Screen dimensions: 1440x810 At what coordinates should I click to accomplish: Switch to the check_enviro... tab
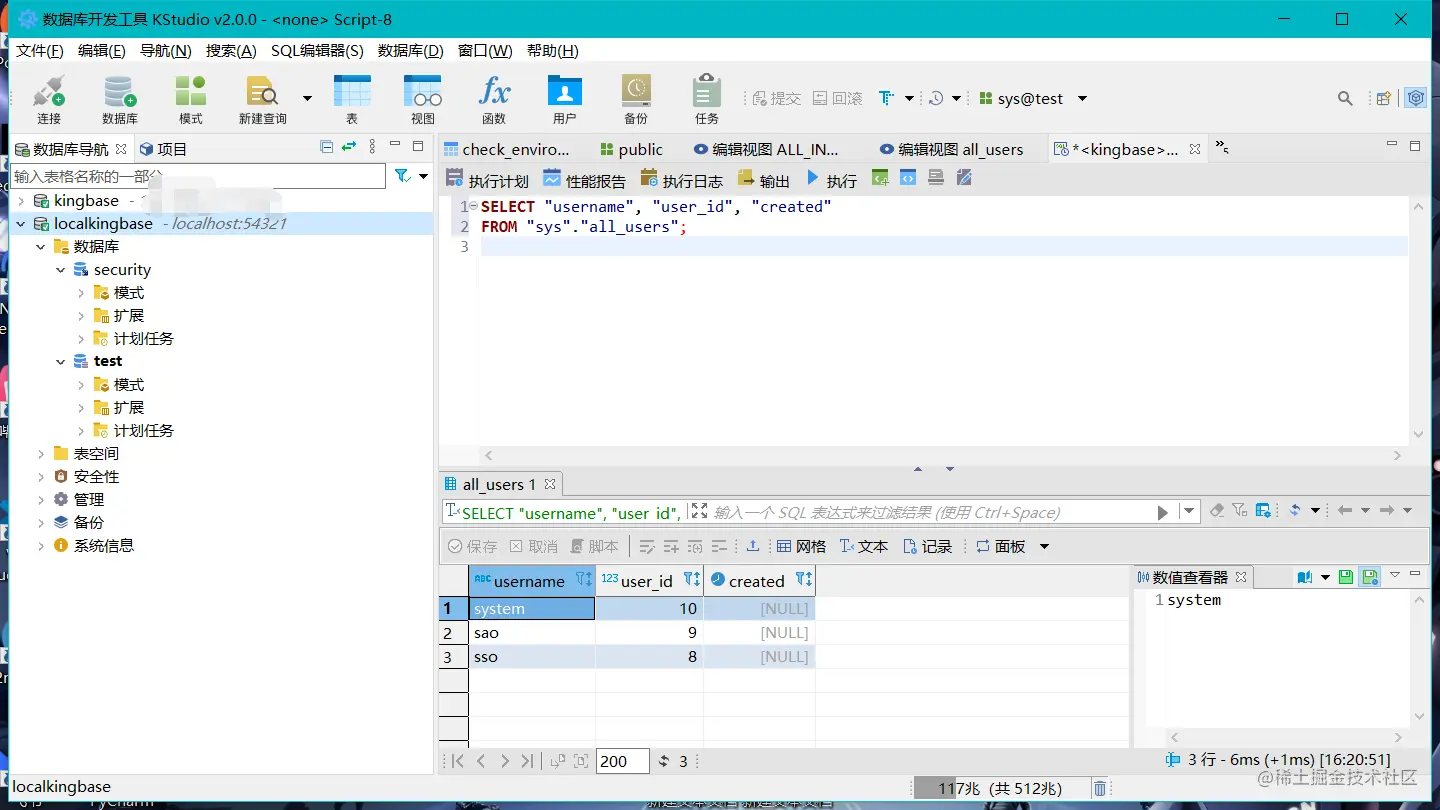pos(507,149)
